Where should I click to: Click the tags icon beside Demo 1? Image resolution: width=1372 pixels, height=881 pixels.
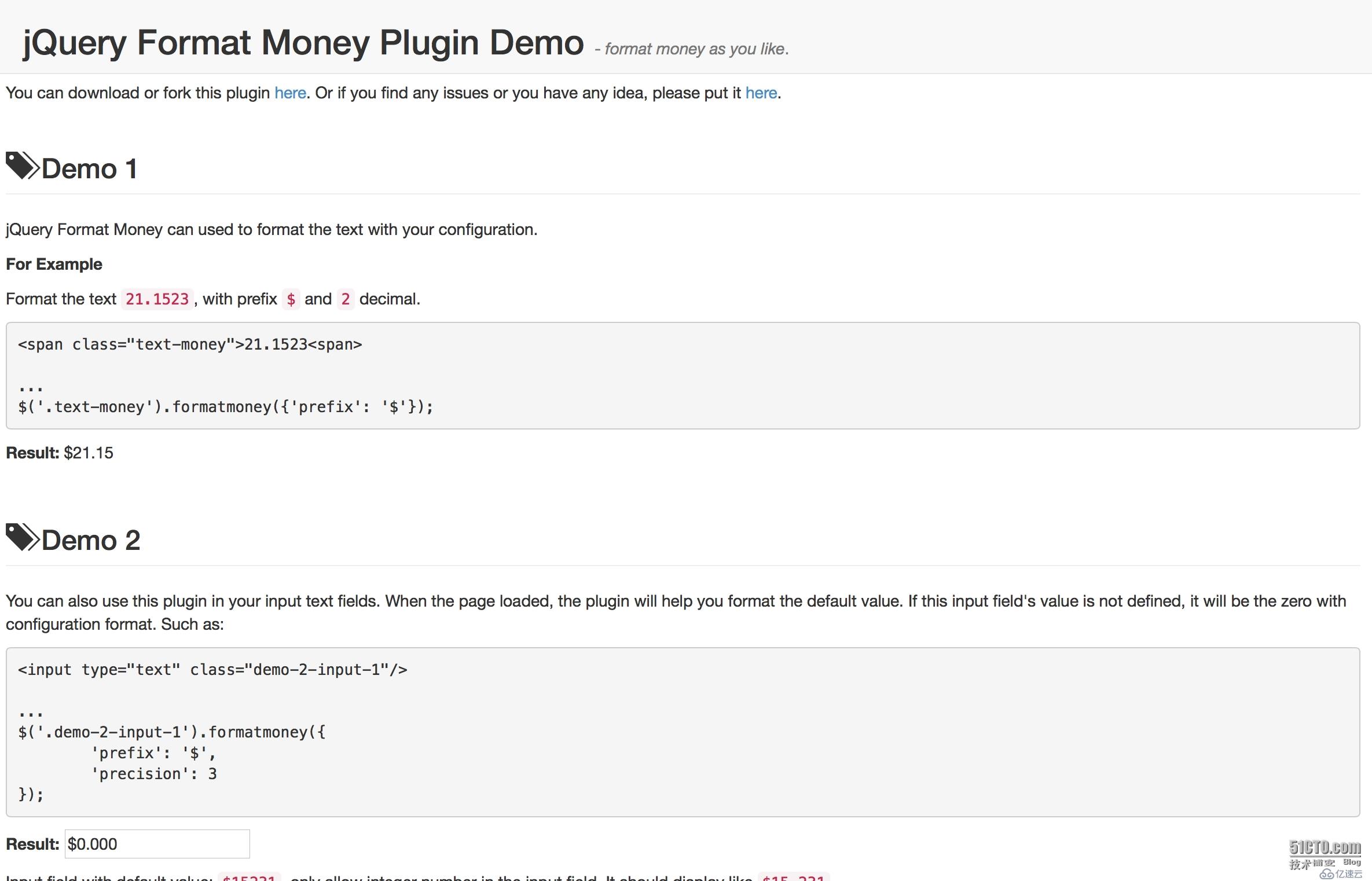point(23,166)
